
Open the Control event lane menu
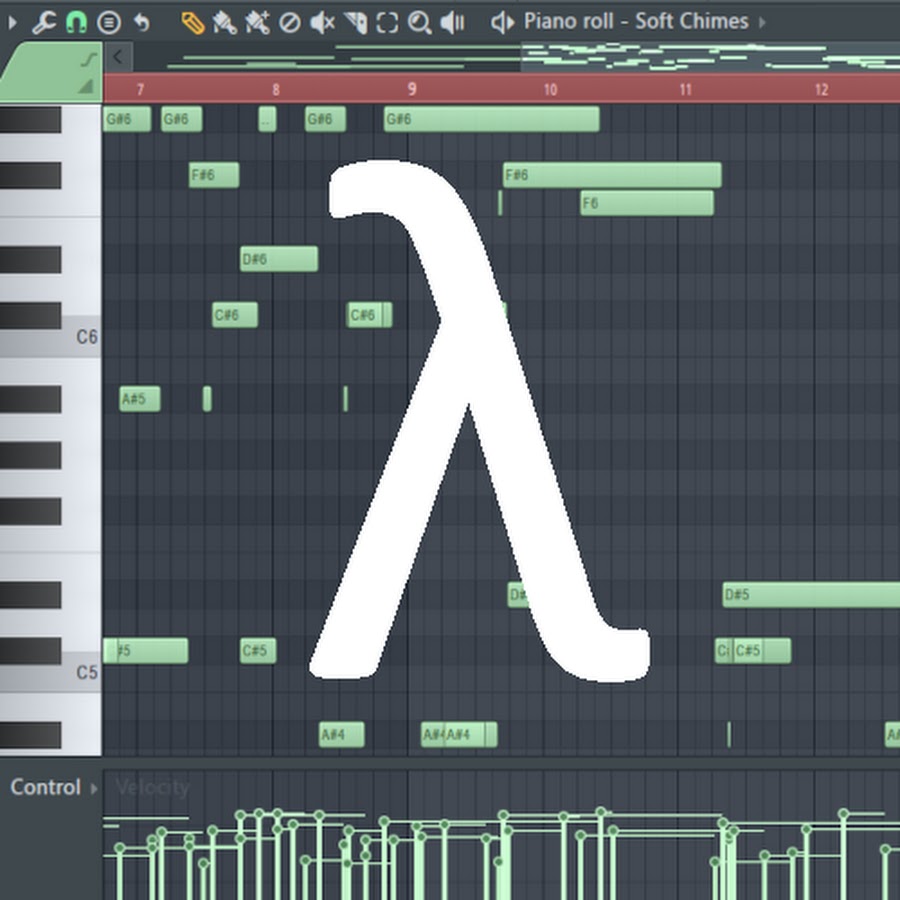coord(54,788)
